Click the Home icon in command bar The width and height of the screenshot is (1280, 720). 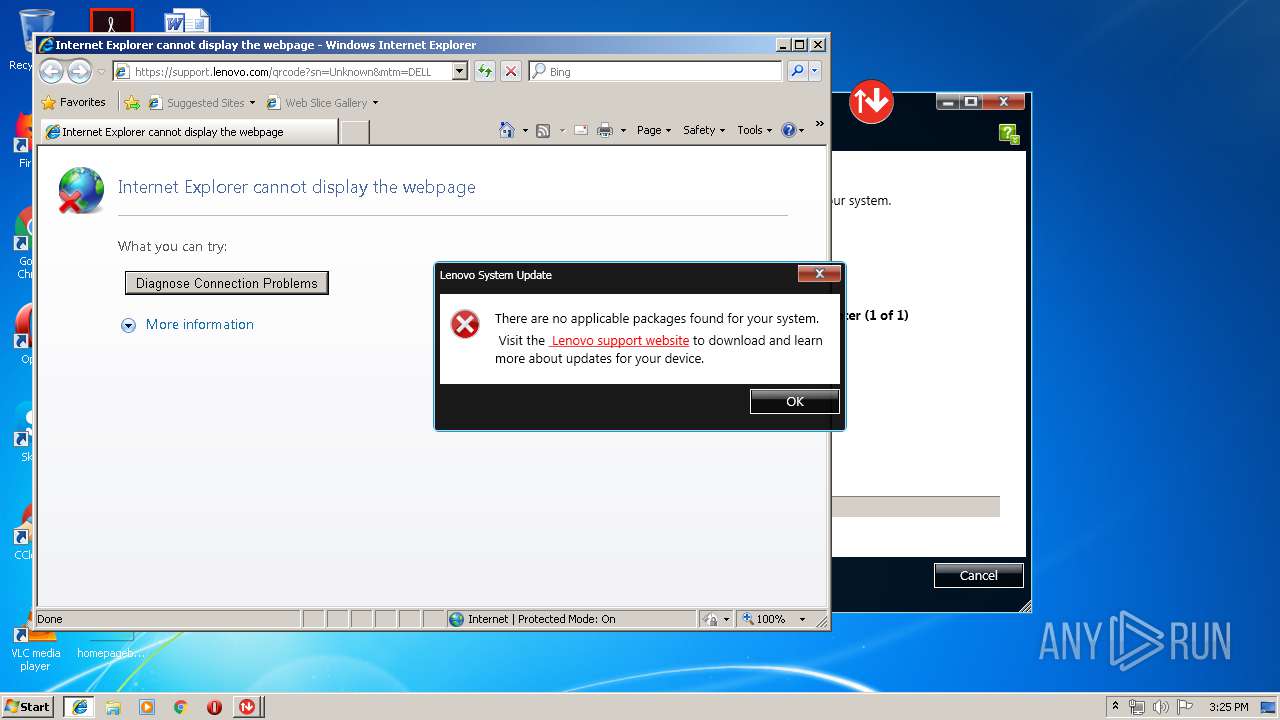click(507, 130)
